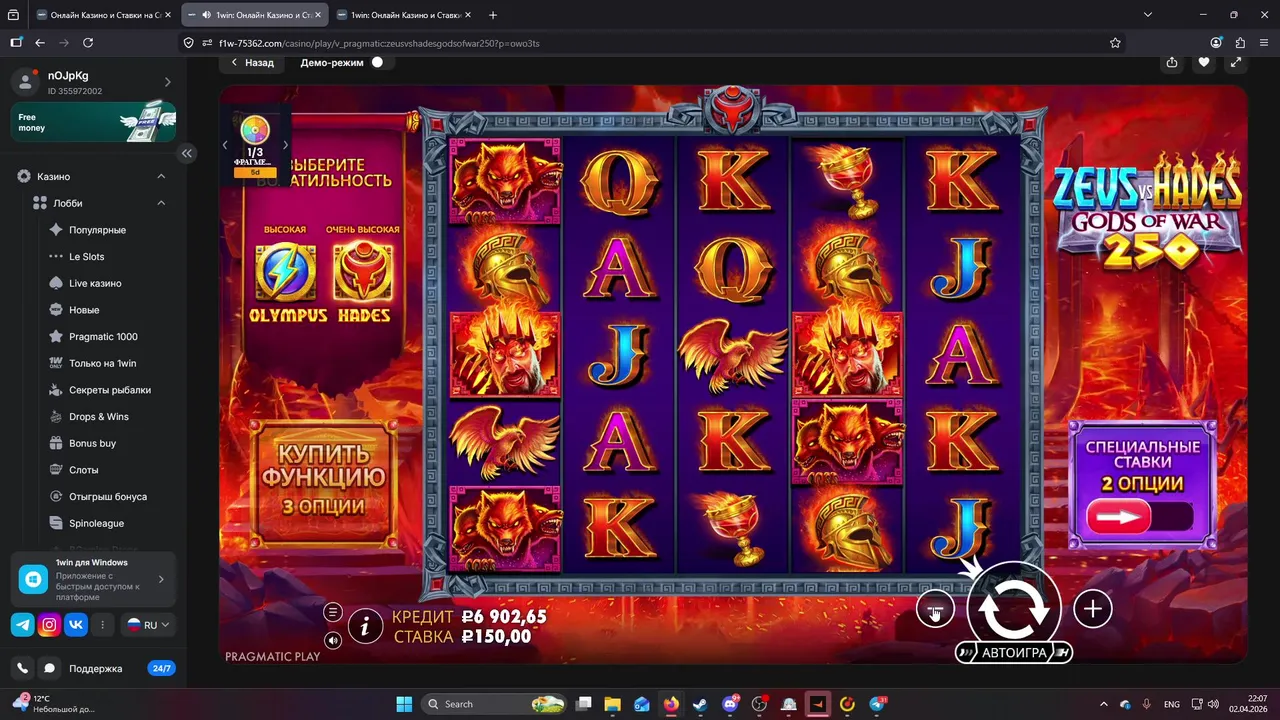Go to previous promo fragment arrow
Screen dimensions: 1280x720
(225, 145)
